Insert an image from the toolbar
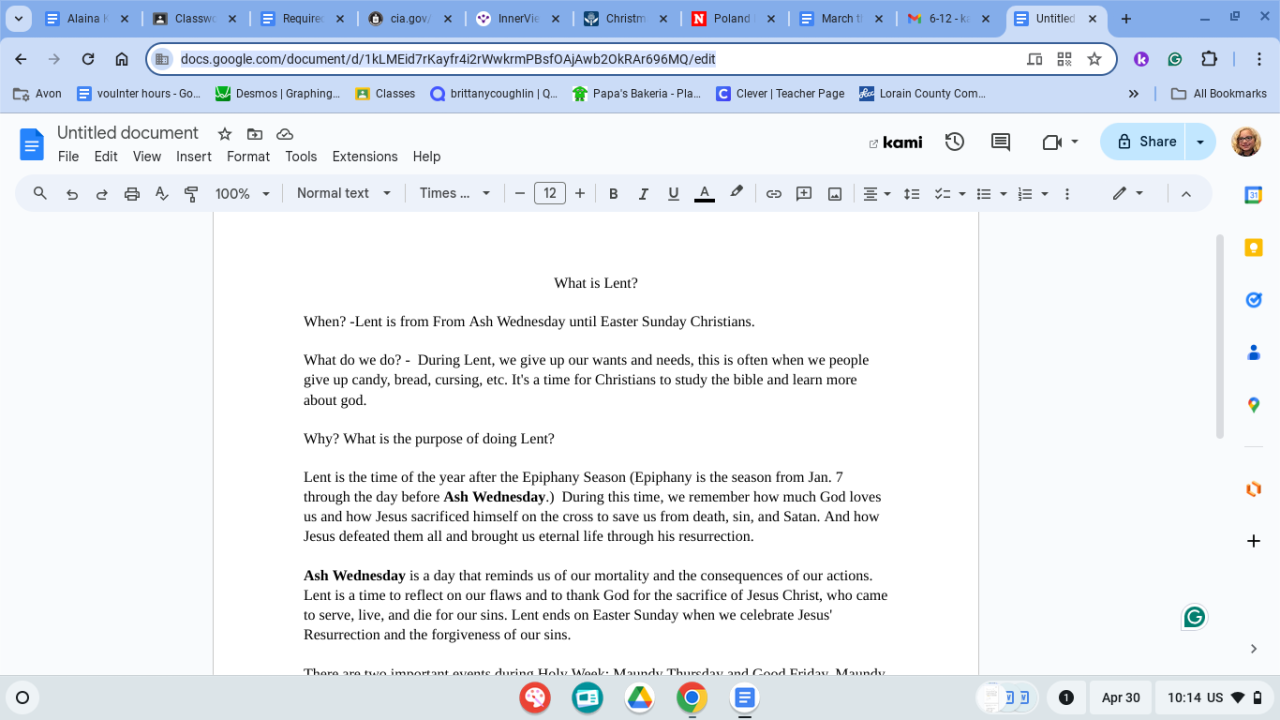Image resolution: width=1280 pixels, height=720 pixels. 835,194
